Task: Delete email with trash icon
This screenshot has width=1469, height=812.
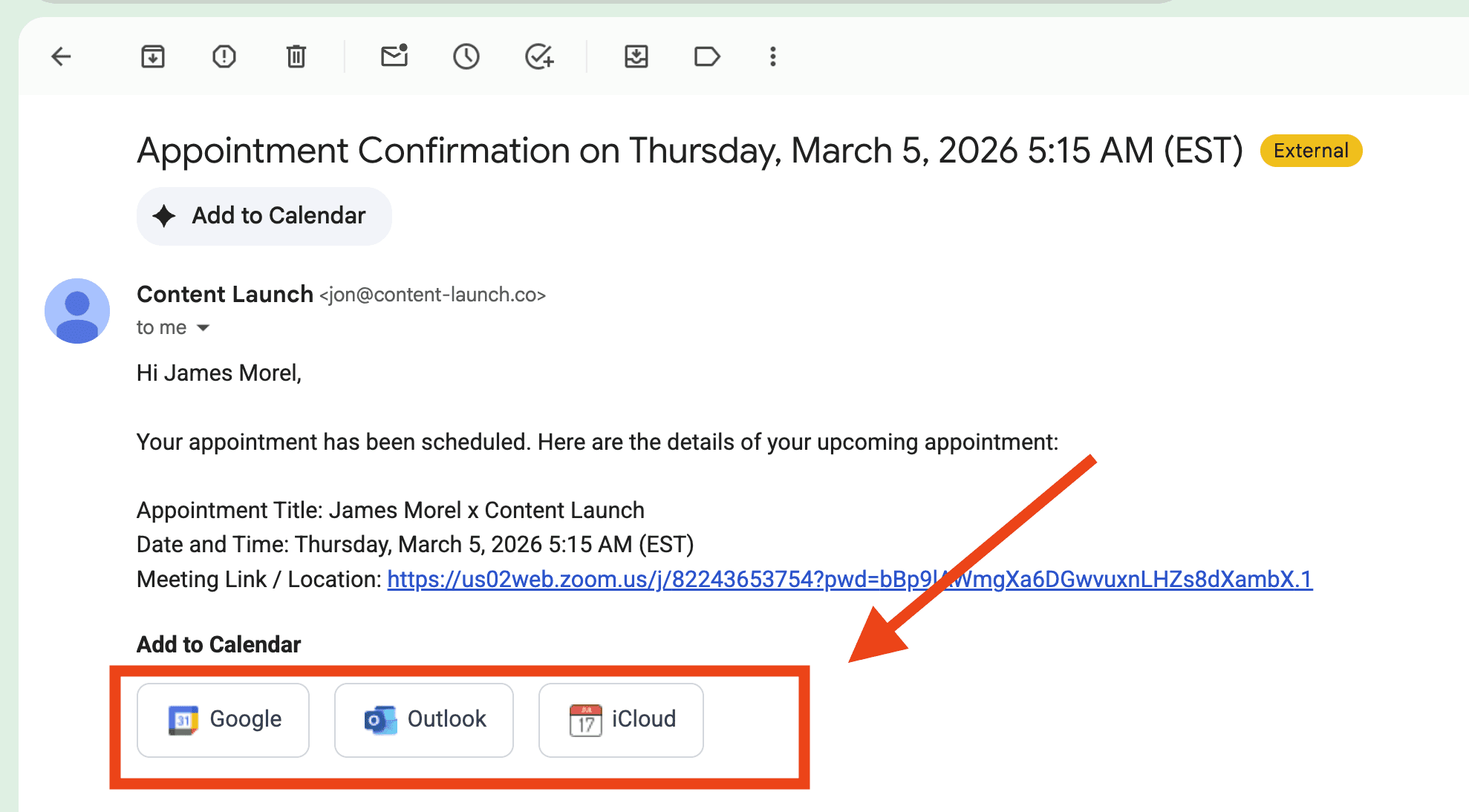Action: (x=296, y=56)
